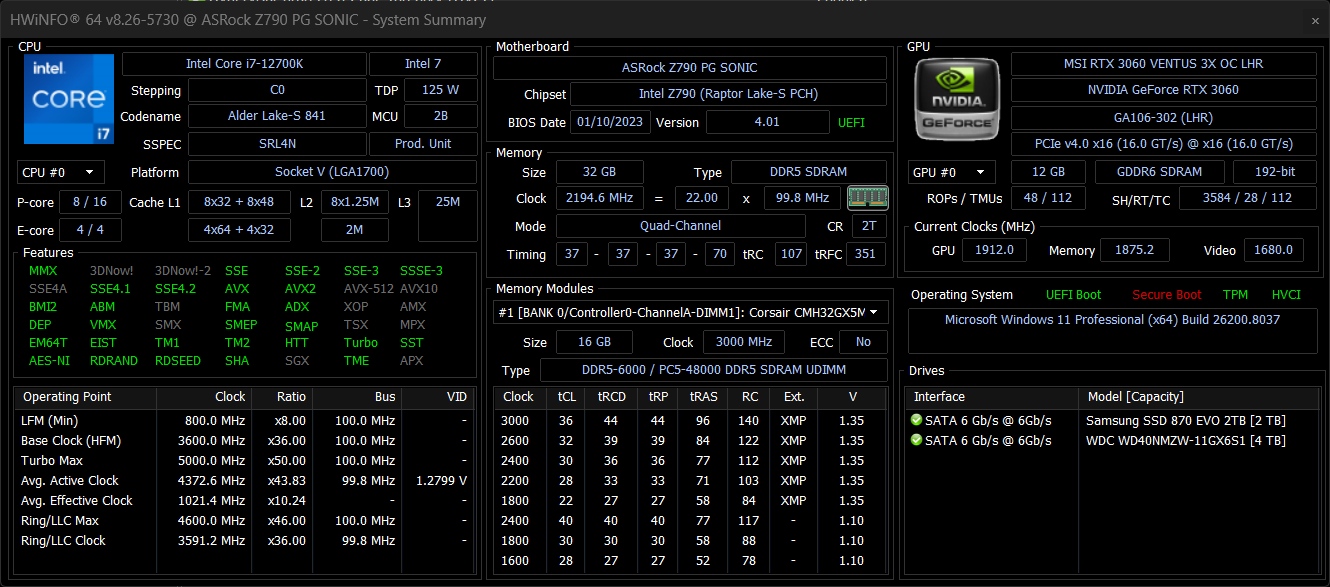The height and width of the screenshot is (587, 1330).
Task: Select the Turbo Max row in CPU table
Action: point(244,461)
